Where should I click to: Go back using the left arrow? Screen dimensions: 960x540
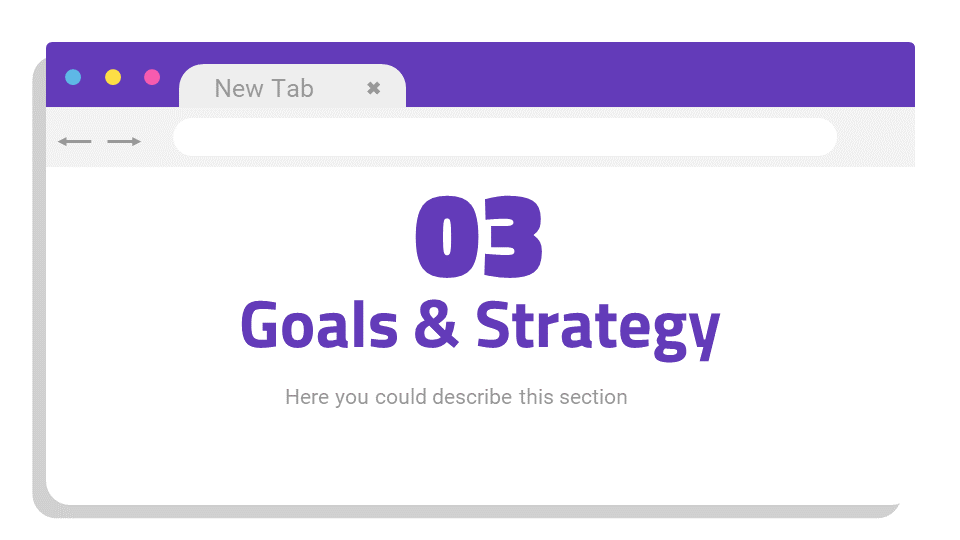(x=75, y=142)
